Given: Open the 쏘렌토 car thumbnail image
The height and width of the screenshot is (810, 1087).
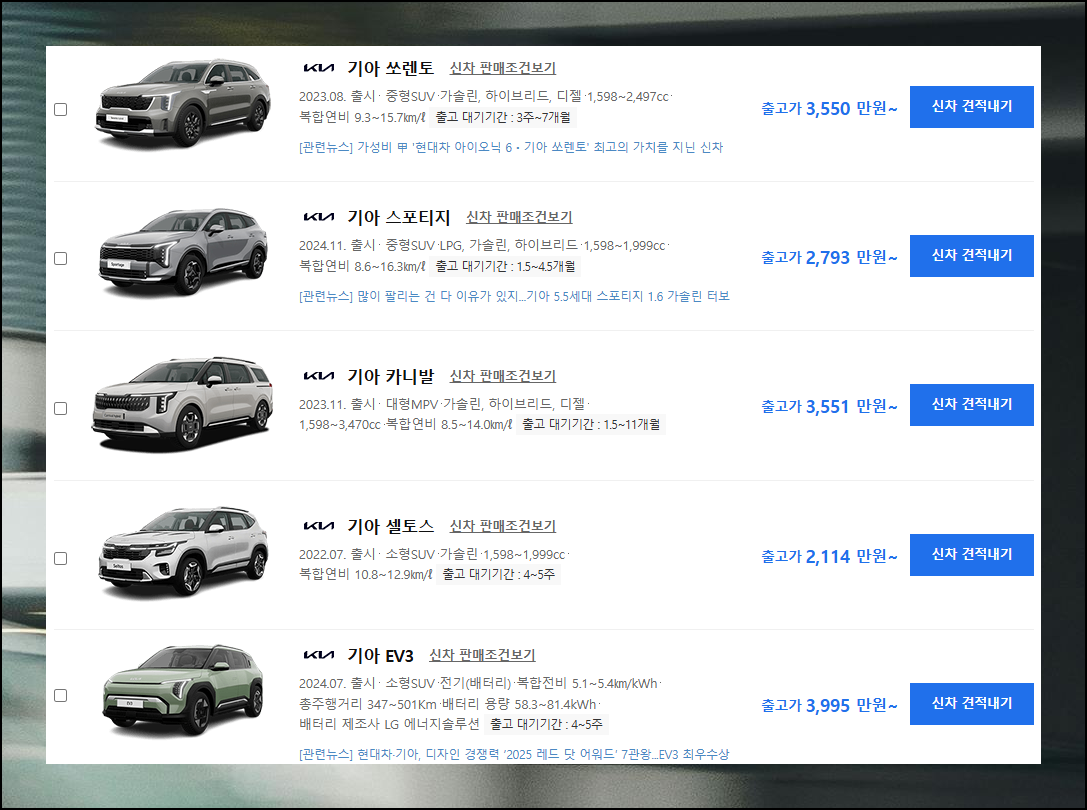Looking at the screenshot, I should [182, 103].
